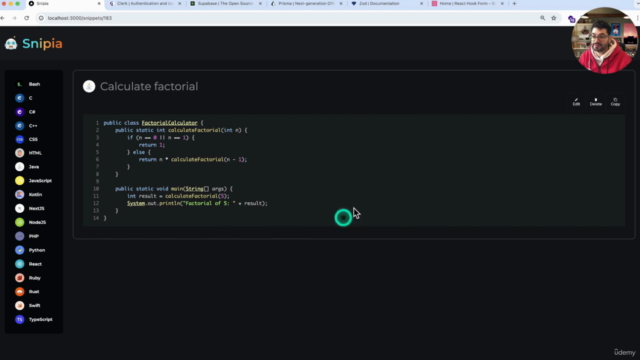
Task: Close the Zod Documentation tab
Action: click(422, 4)
